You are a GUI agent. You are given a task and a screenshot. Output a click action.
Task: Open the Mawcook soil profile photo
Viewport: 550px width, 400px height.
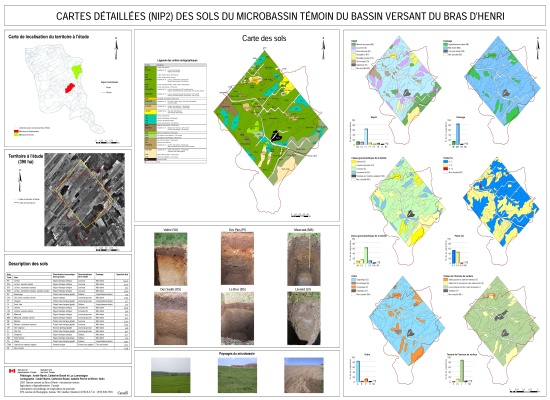(x=304, y=259)
